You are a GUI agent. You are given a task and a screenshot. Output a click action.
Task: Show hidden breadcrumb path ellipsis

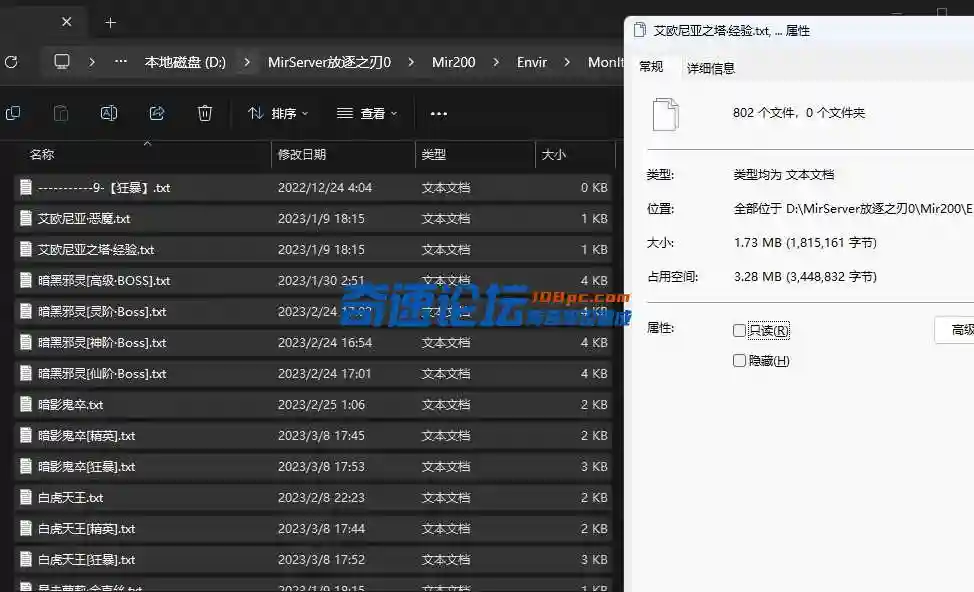121,61
